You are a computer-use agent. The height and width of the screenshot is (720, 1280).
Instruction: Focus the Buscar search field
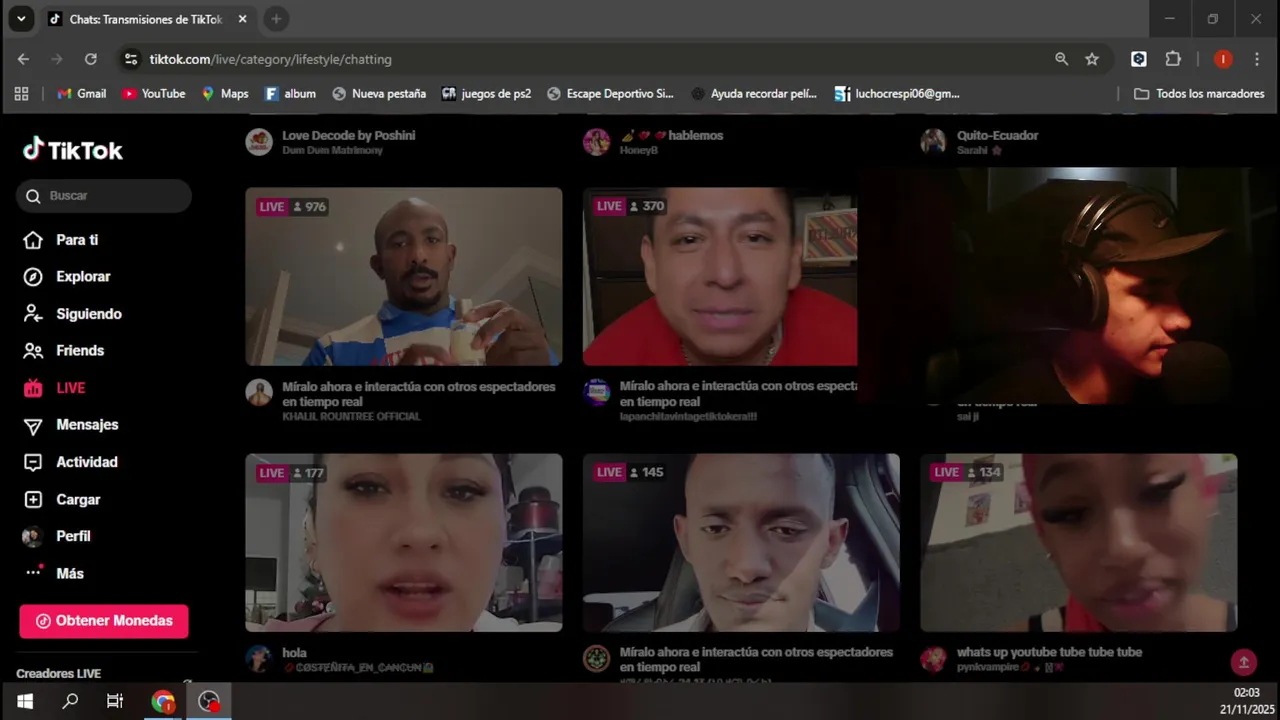pyautogui.click(x=104, y=196)
